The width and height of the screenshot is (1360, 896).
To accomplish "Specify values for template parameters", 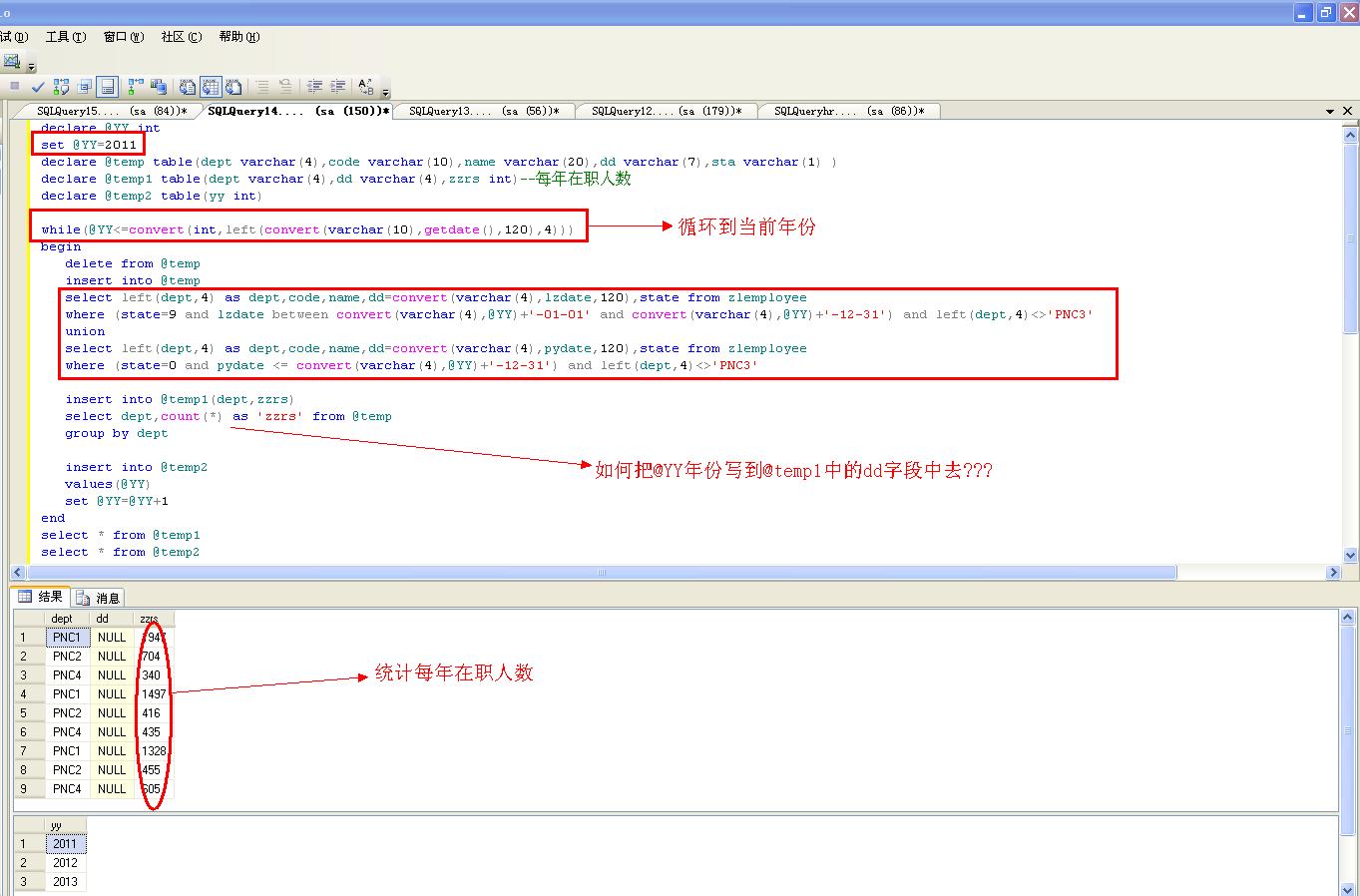I will click(366, 87).
